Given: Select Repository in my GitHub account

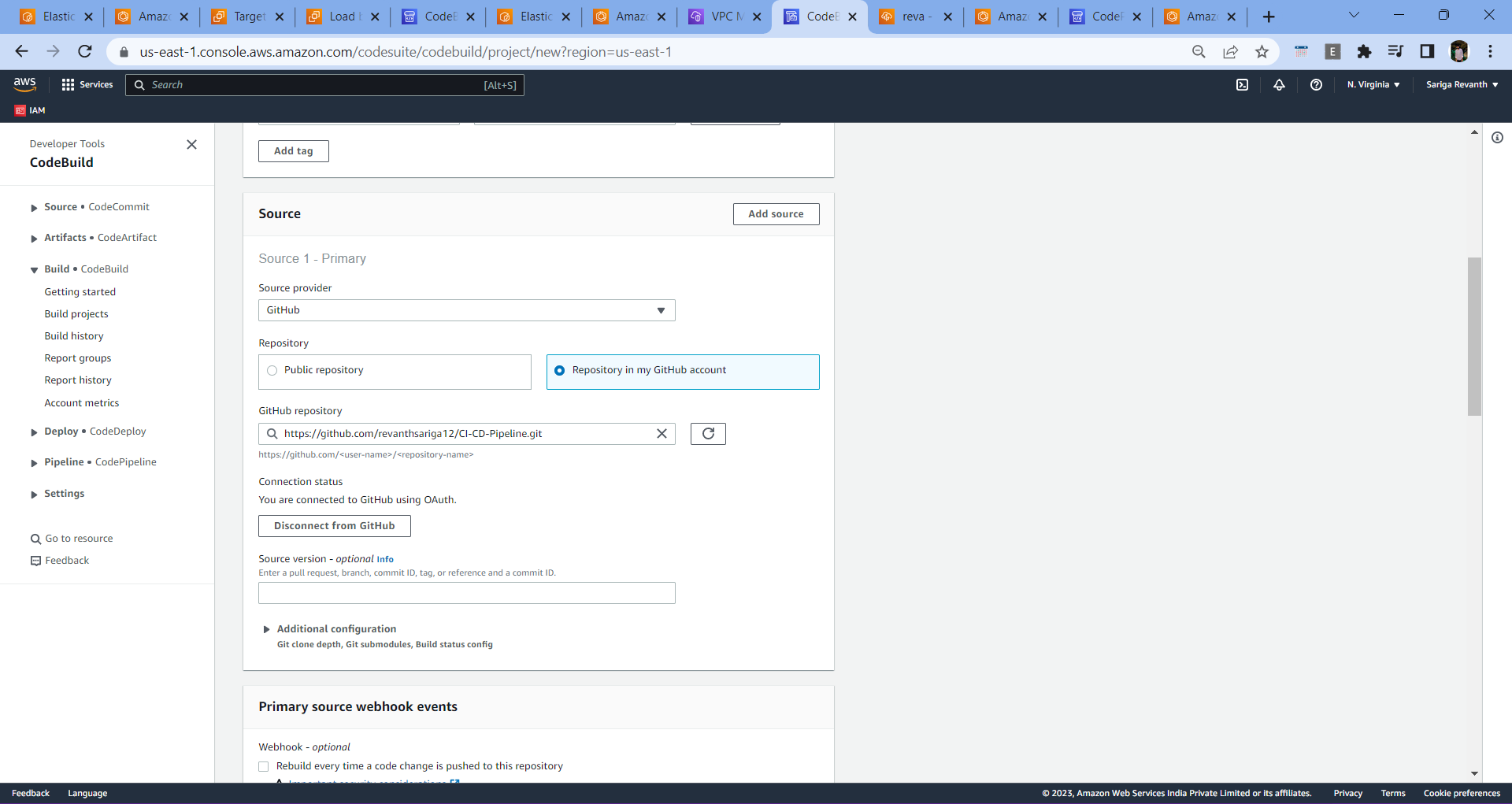Looking at the screenshot, I should pyautogui.click(x=683, y=372).
